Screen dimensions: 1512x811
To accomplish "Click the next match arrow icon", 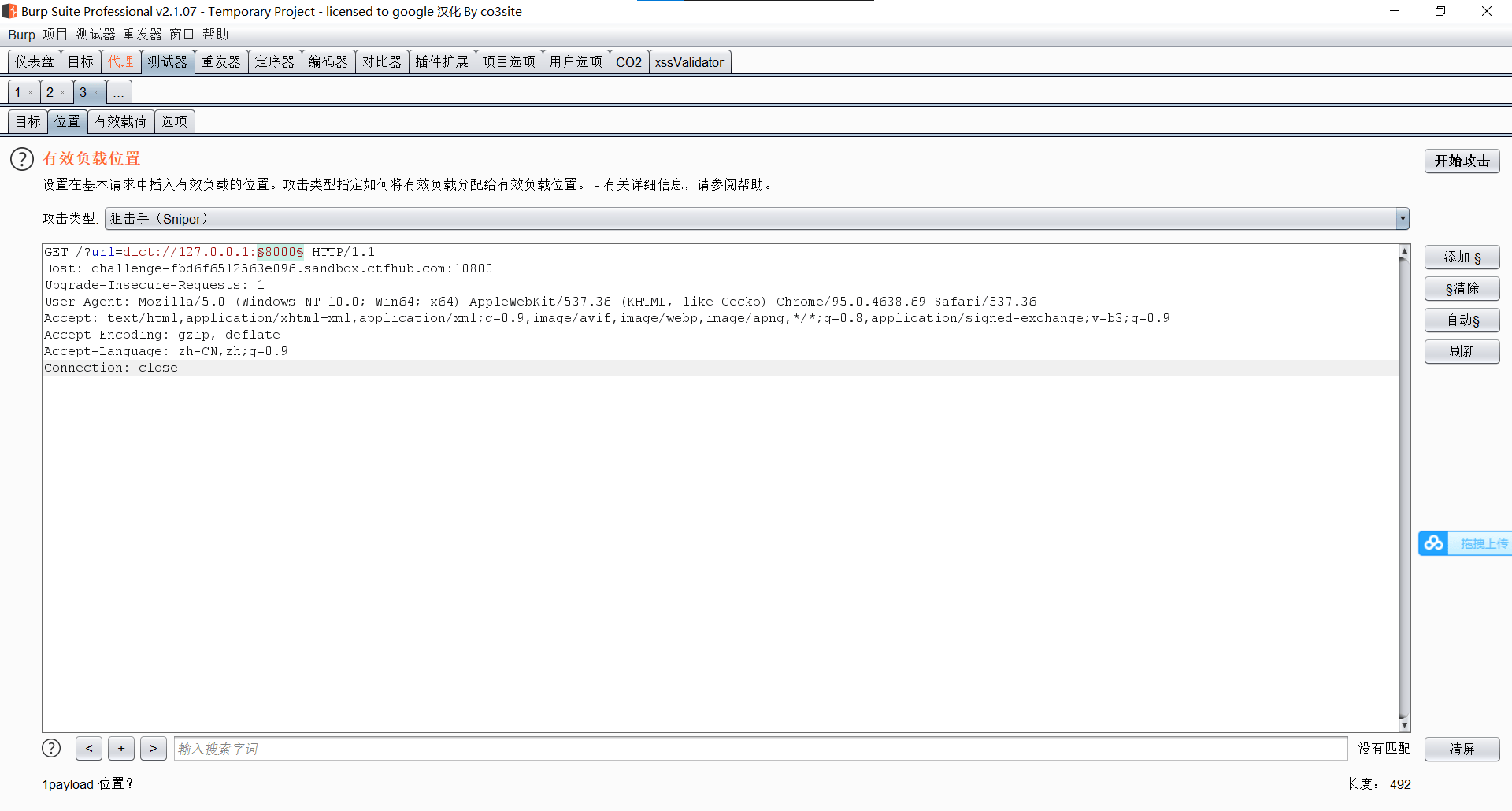I will click(x=153, y=748).
